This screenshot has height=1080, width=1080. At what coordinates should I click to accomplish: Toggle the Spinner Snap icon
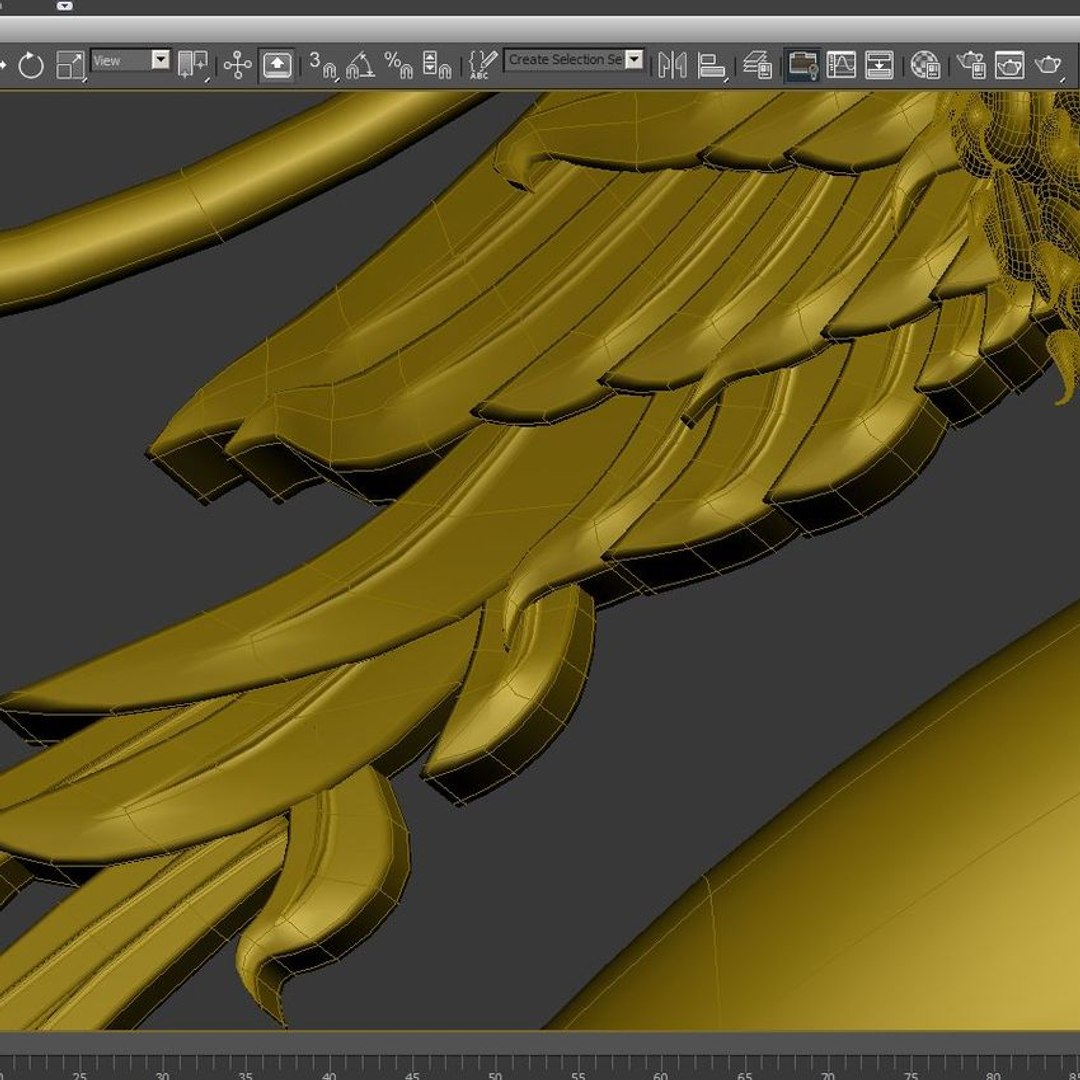click(x=436, y=65)
